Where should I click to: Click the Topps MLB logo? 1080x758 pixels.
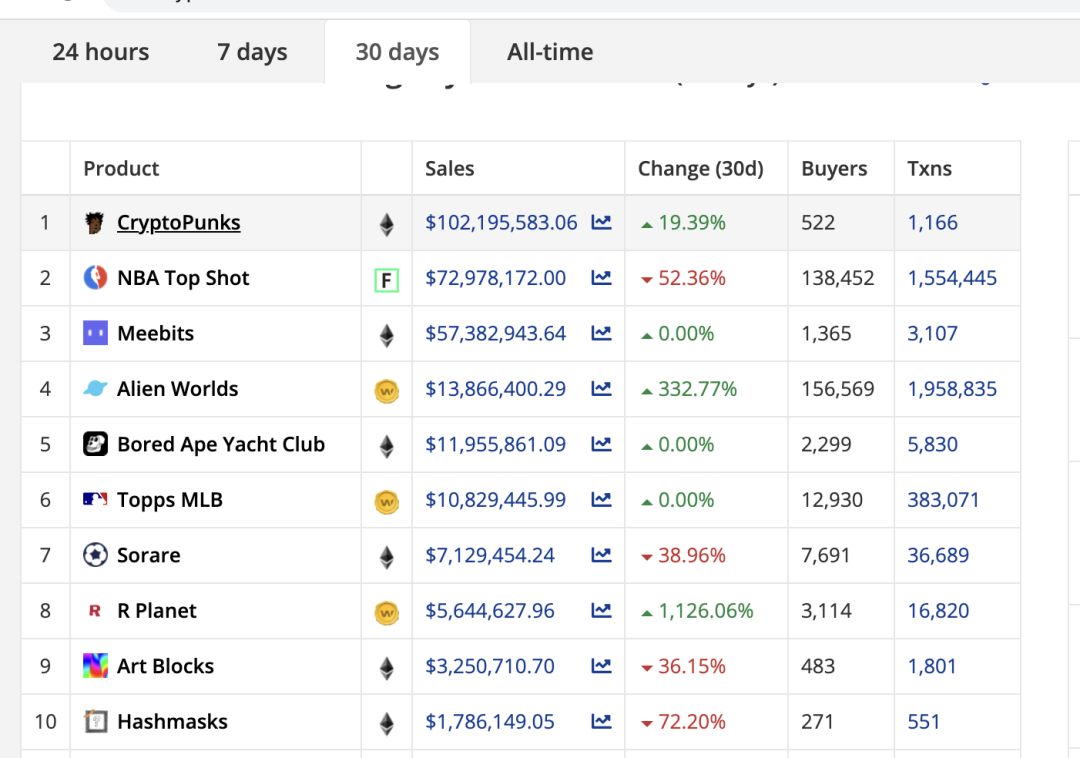[x=95, y=499]
